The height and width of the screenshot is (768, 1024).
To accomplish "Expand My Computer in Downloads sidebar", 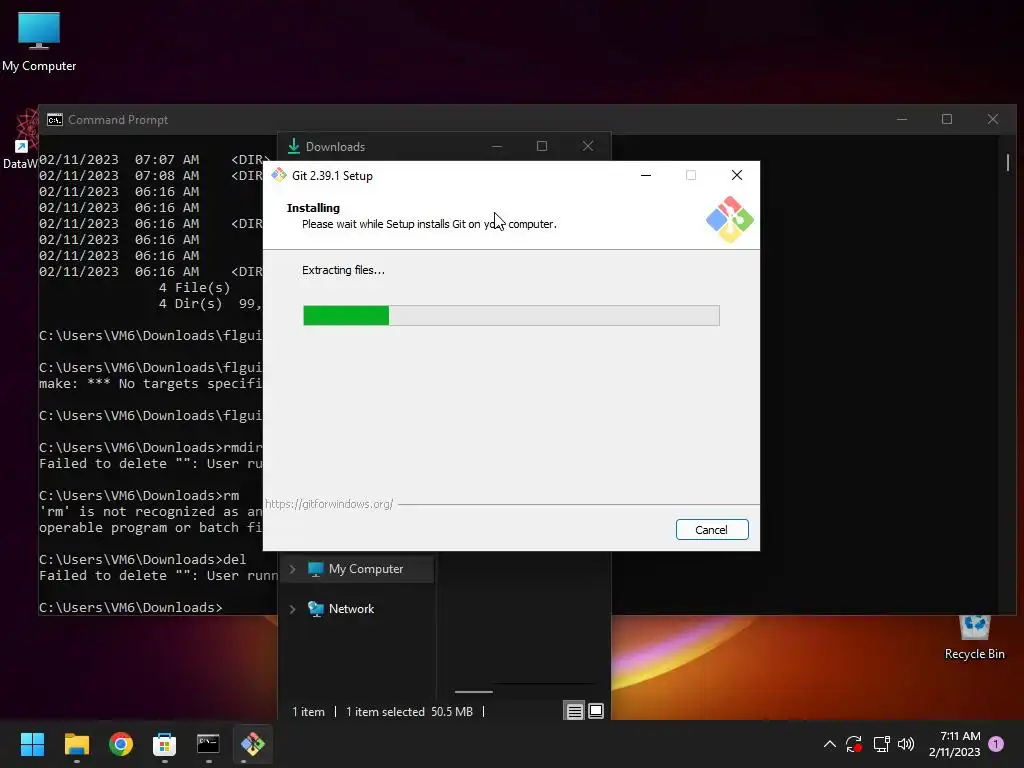I will click(x=293, y=569).
